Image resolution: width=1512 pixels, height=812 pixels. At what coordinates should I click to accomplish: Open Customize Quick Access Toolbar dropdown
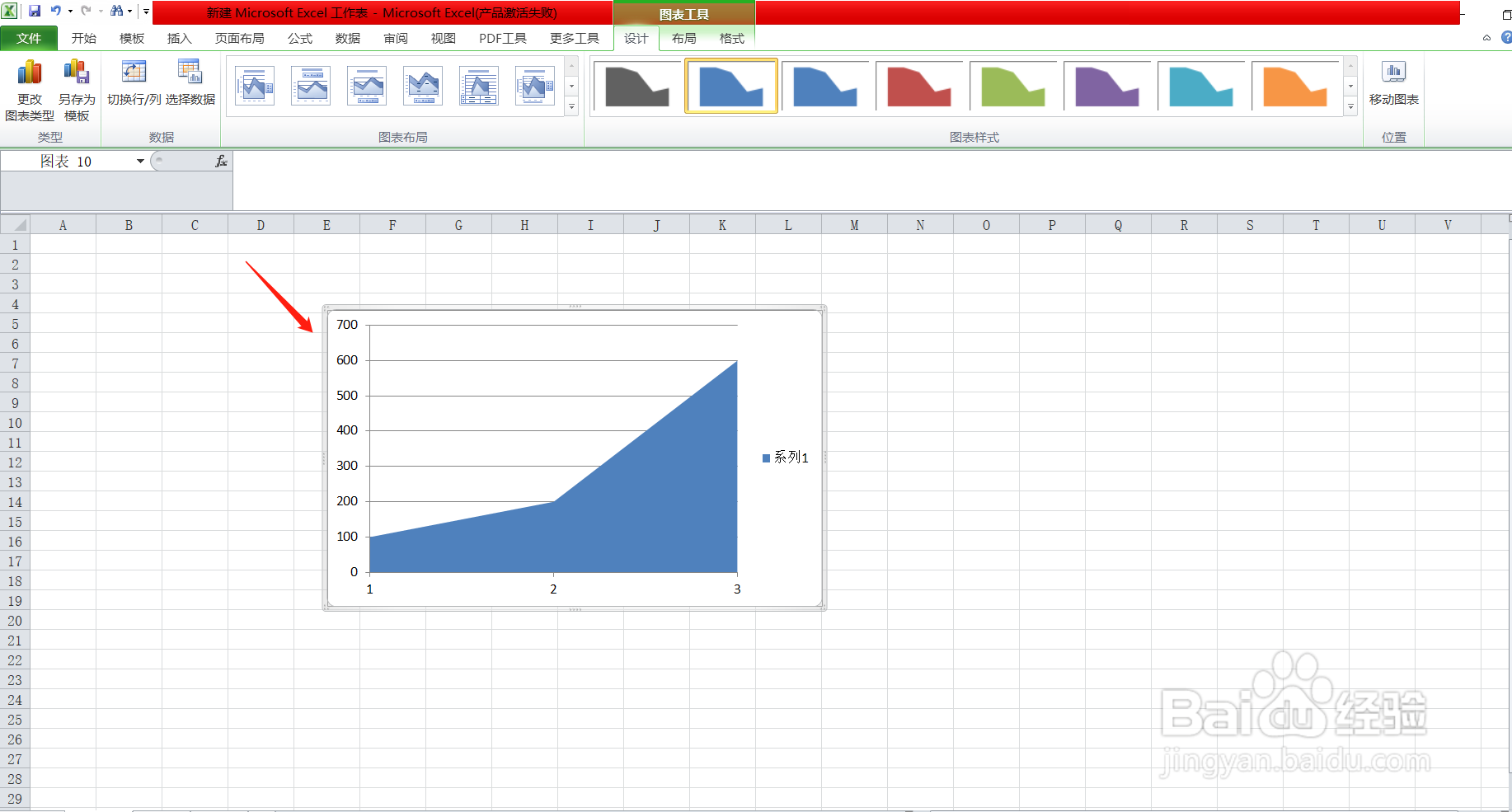click(147, 12)
